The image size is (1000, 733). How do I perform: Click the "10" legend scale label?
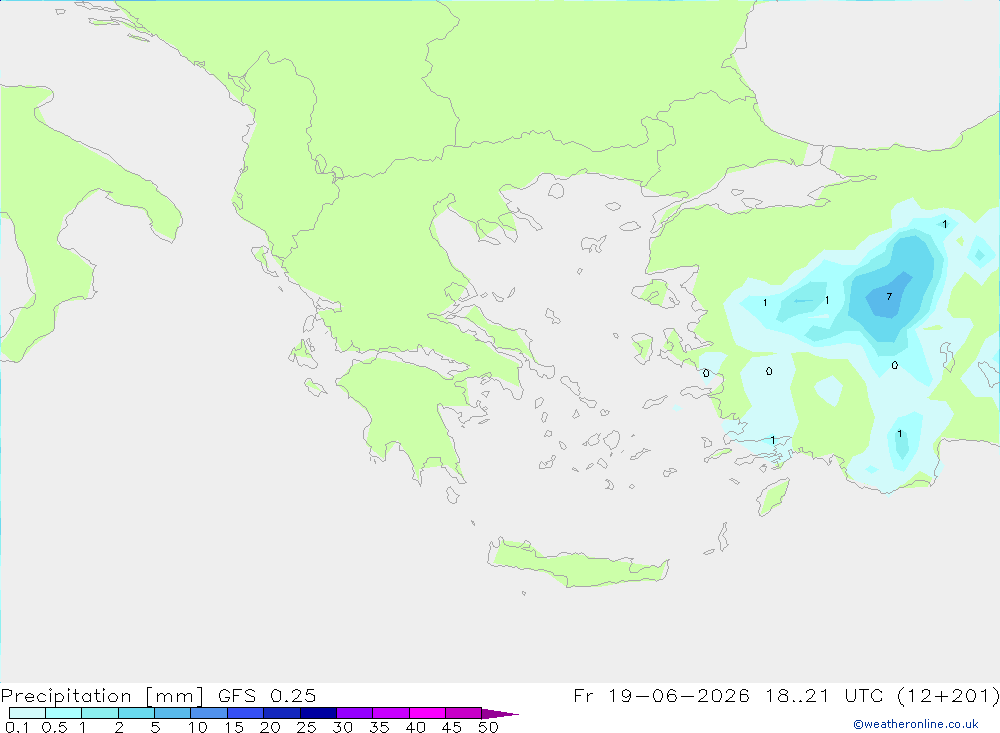(x=198, y=727)
